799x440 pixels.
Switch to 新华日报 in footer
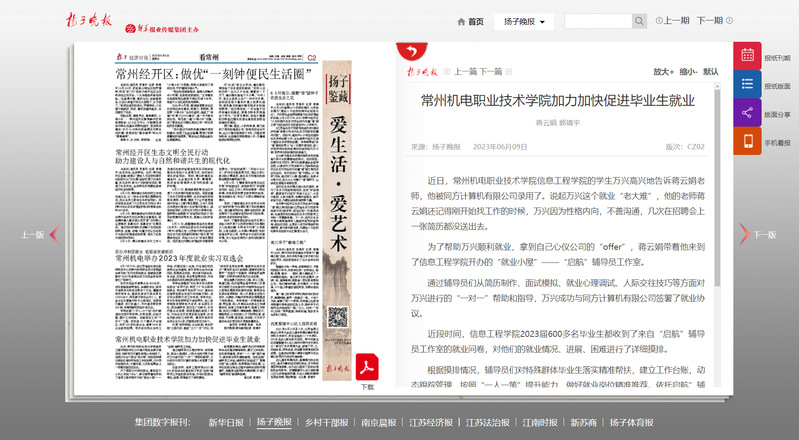click(225, 422)
